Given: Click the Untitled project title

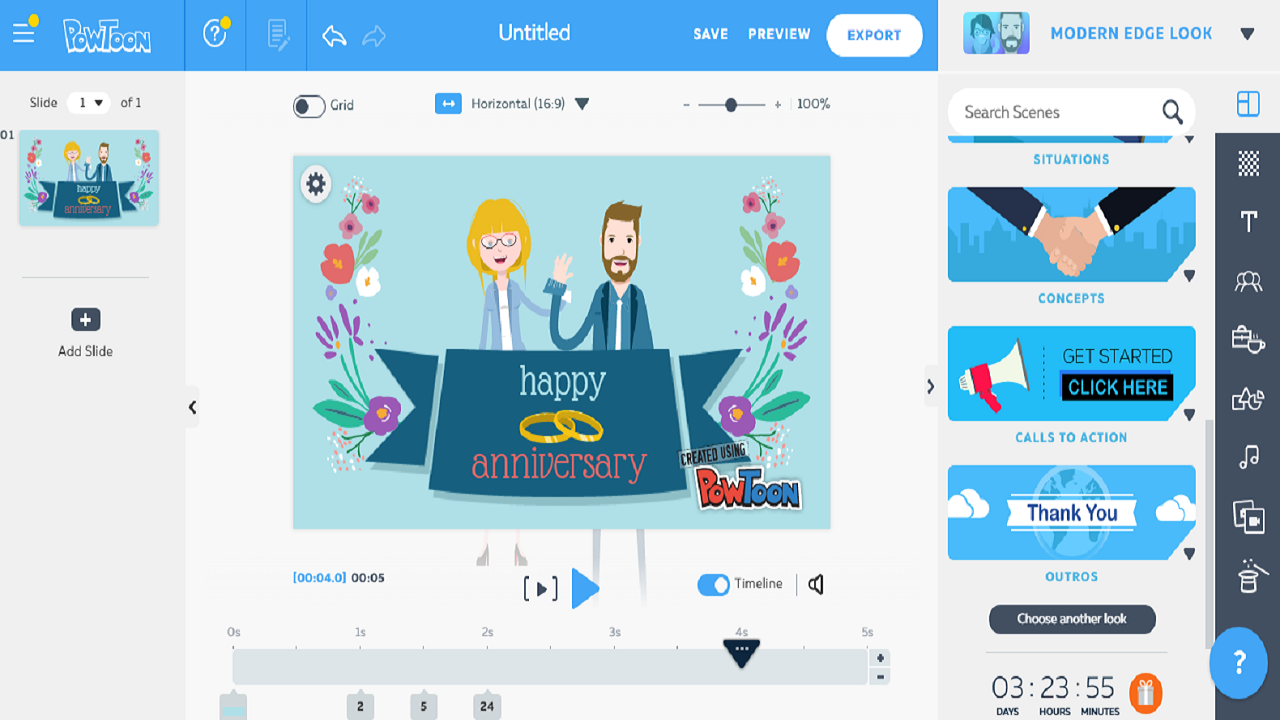Looking at the screenshot, I should point(534,33).
